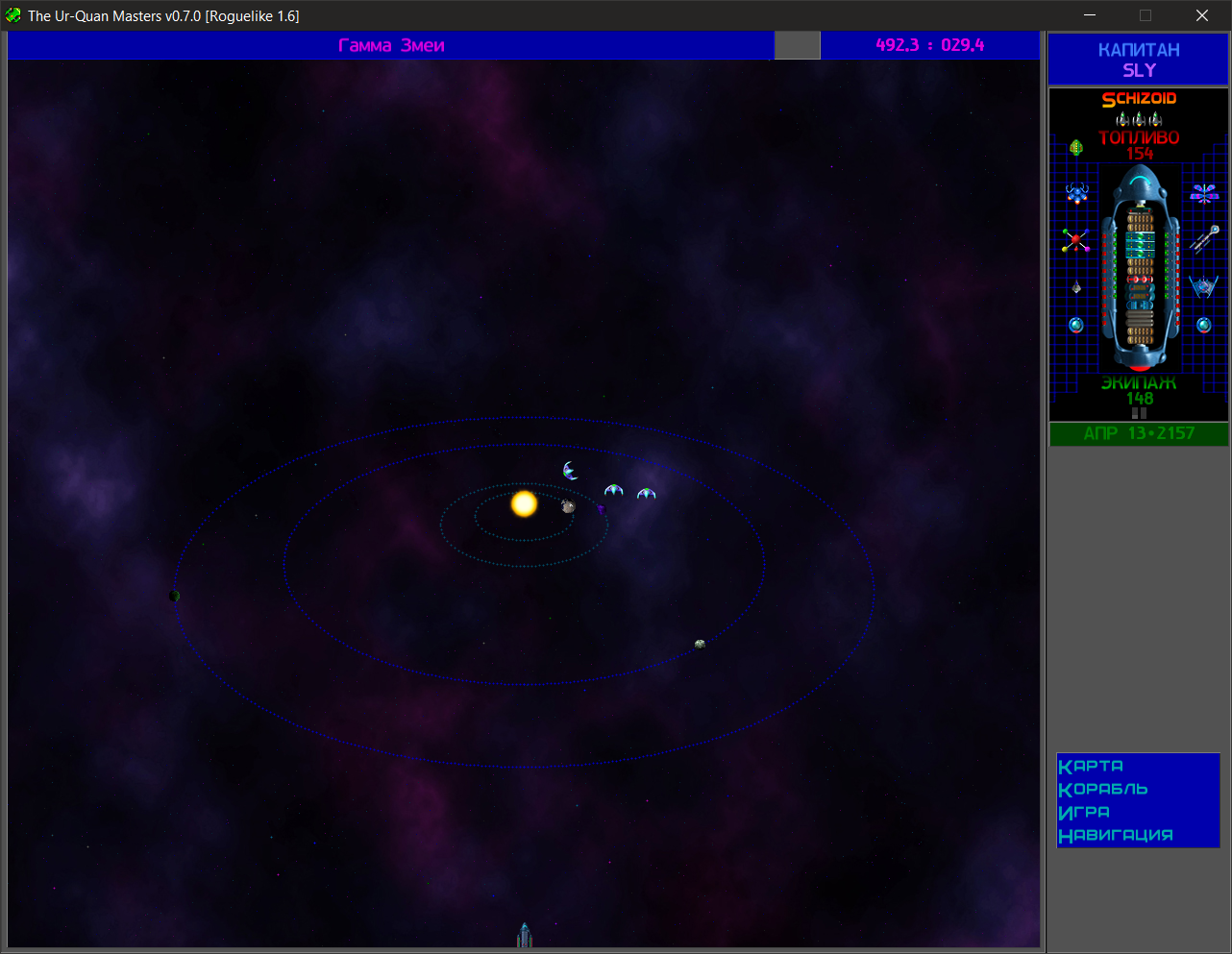
Task: Select the blue orb ship in left column
Action: click(x=1076, y=325)
